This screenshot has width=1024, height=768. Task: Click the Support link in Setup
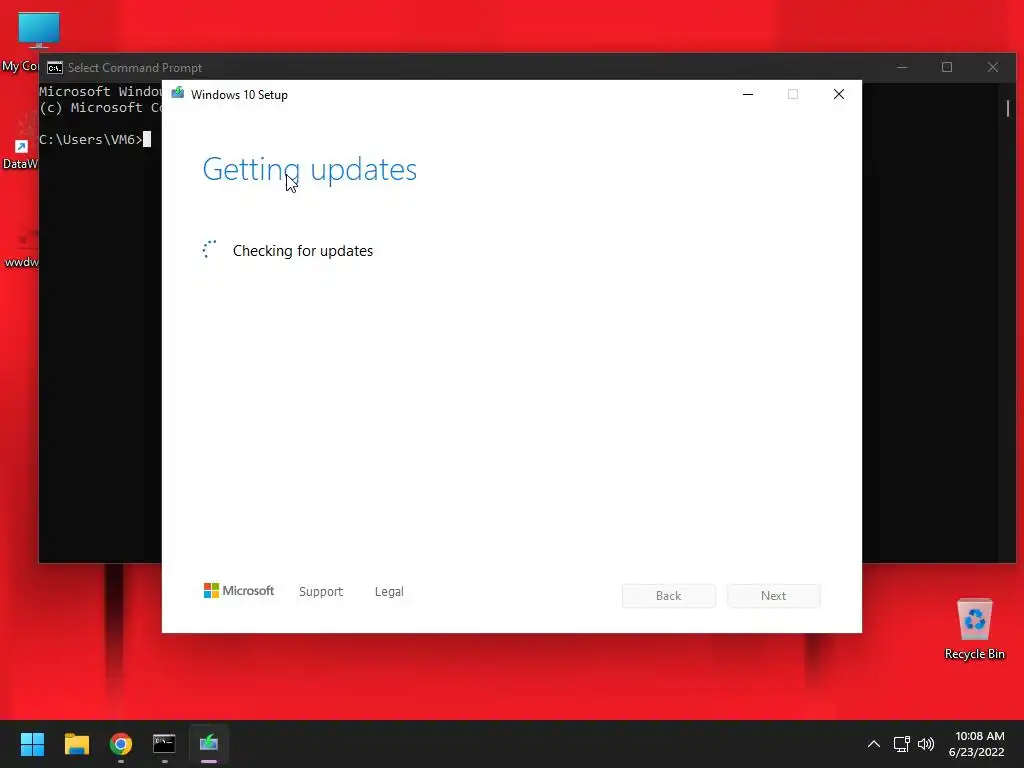pos(321,592)
